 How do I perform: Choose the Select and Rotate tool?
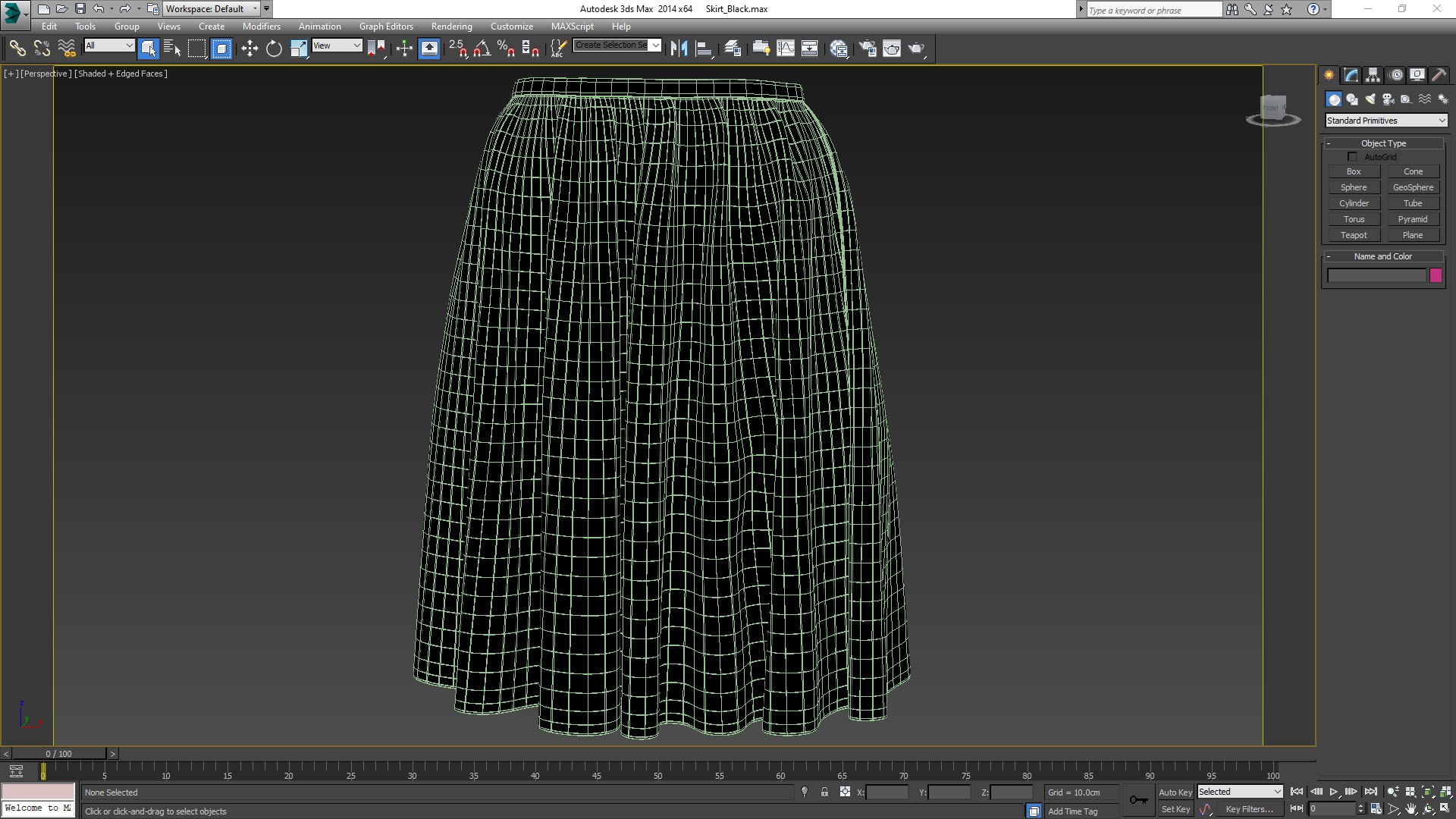point(274,49)
